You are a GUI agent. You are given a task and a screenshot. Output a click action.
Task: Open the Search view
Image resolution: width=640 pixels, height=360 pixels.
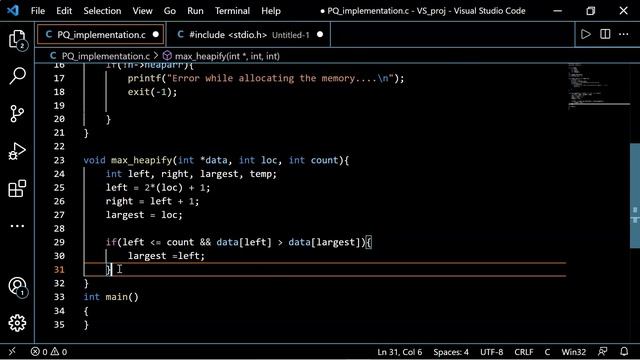(17, 76)
